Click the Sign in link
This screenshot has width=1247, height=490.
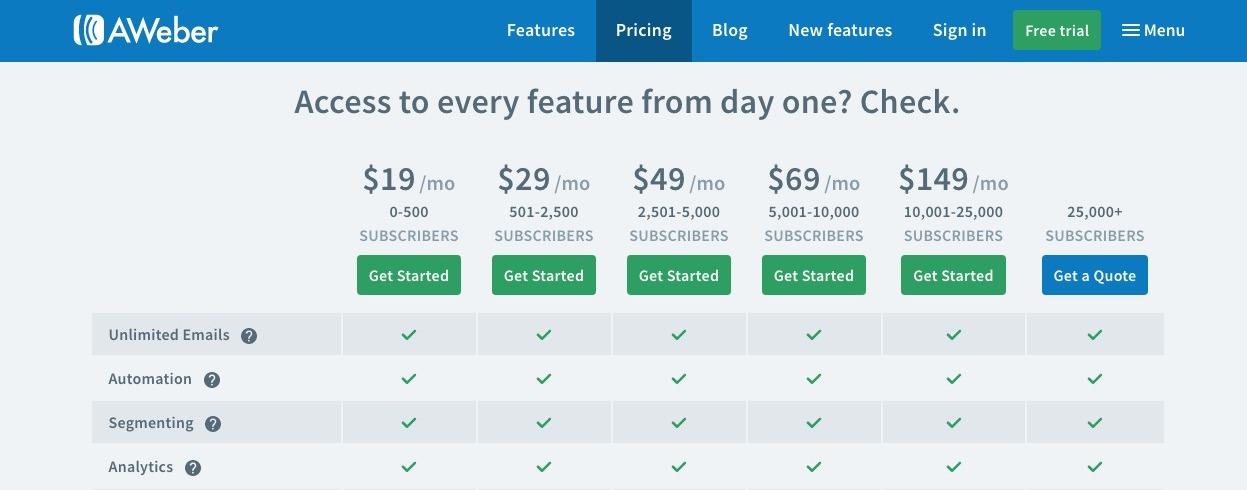(959, 31)
